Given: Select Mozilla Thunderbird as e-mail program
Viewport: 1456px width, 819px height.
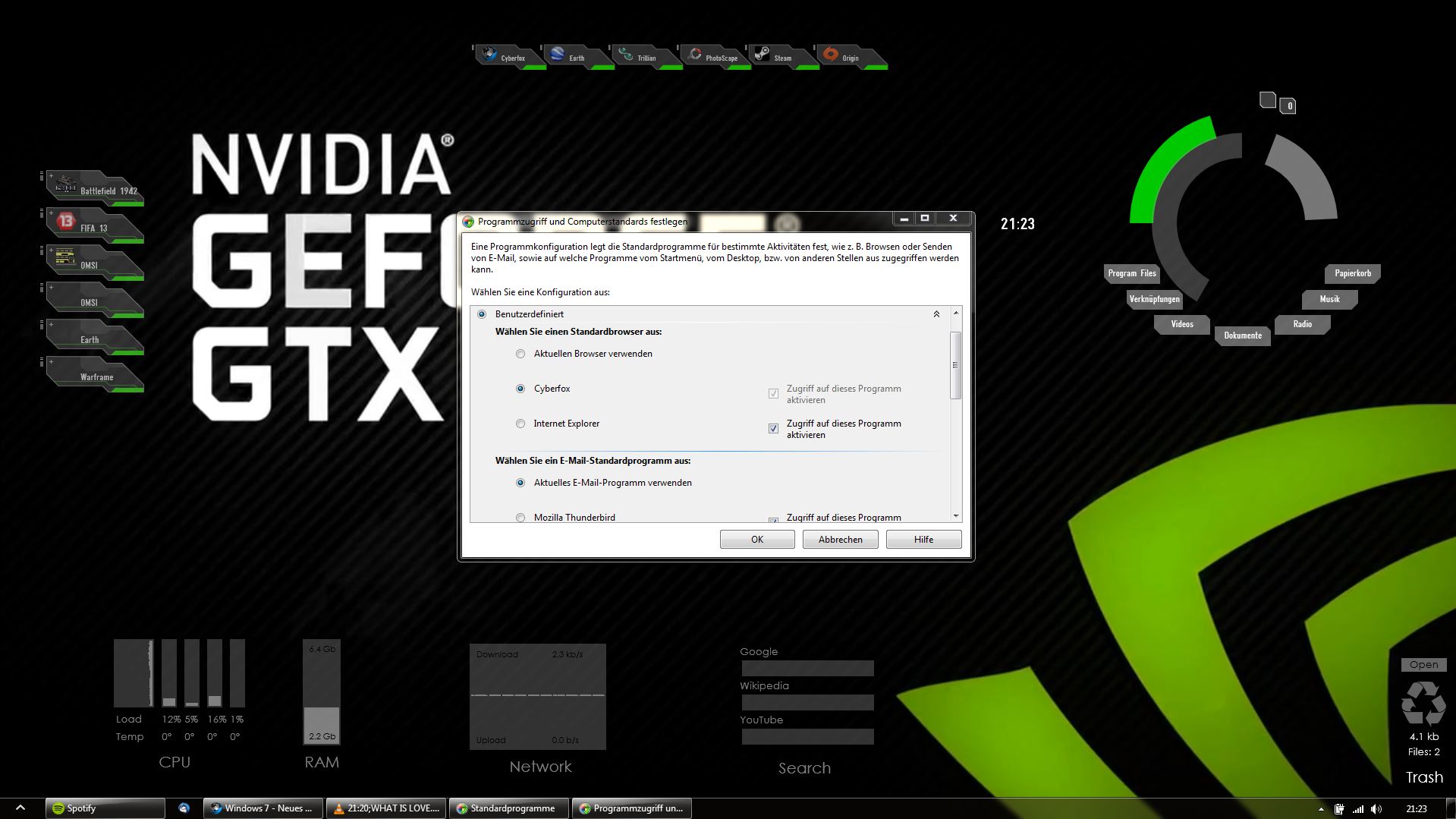Looking at the screenshot, I should pyautogui.click(x=520, y=518).
